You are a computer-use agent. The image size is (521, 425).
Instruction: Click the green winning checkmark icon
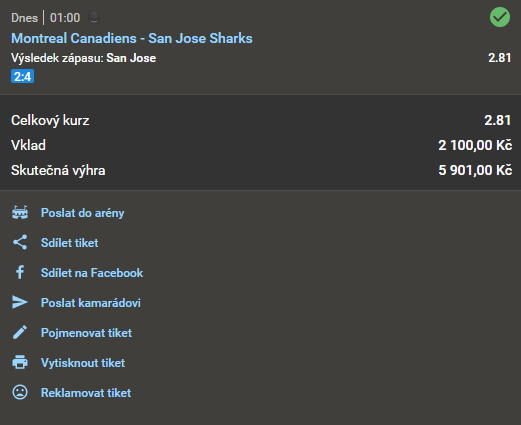[500, 17]
